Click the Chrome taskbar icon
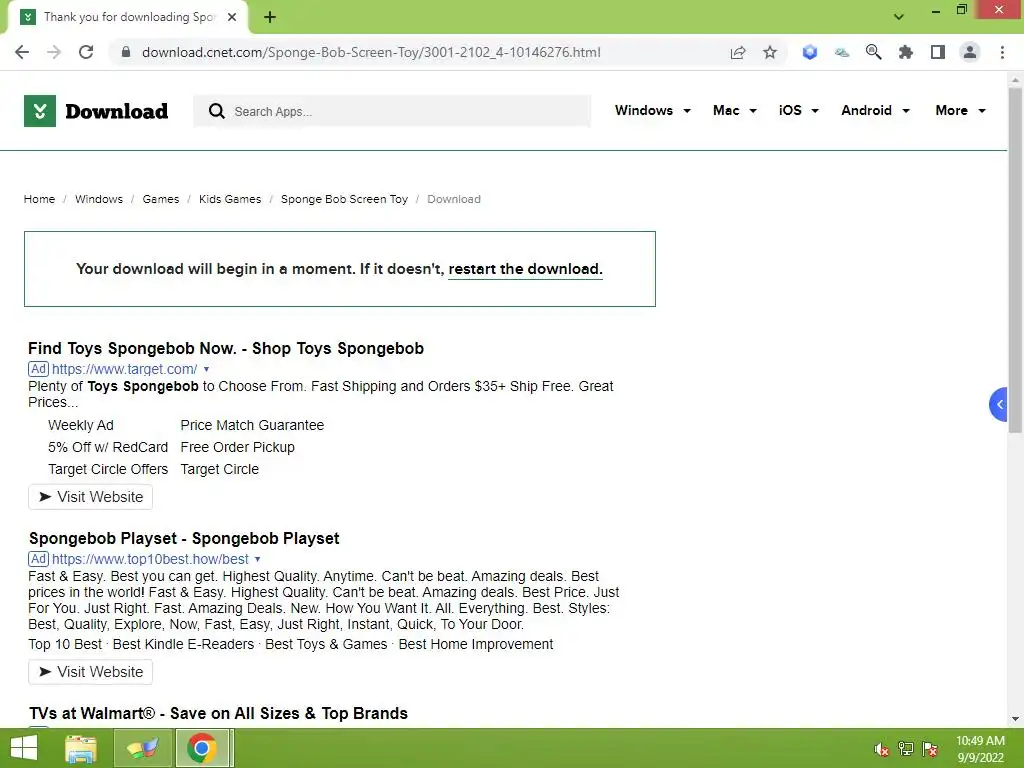Image resolution: width=1024 pixels, height=768 pixels. coord(202,748)
